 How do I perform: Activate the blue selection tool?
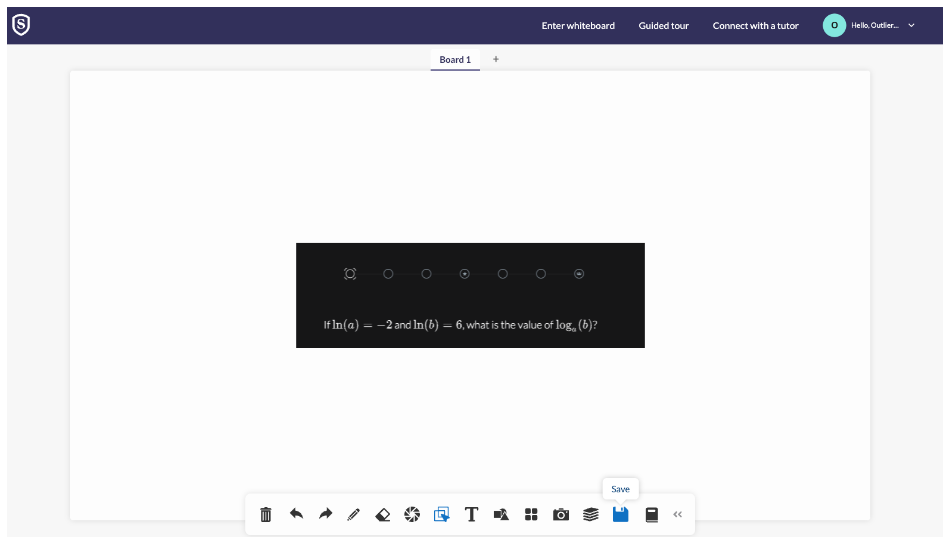[442, 514]
